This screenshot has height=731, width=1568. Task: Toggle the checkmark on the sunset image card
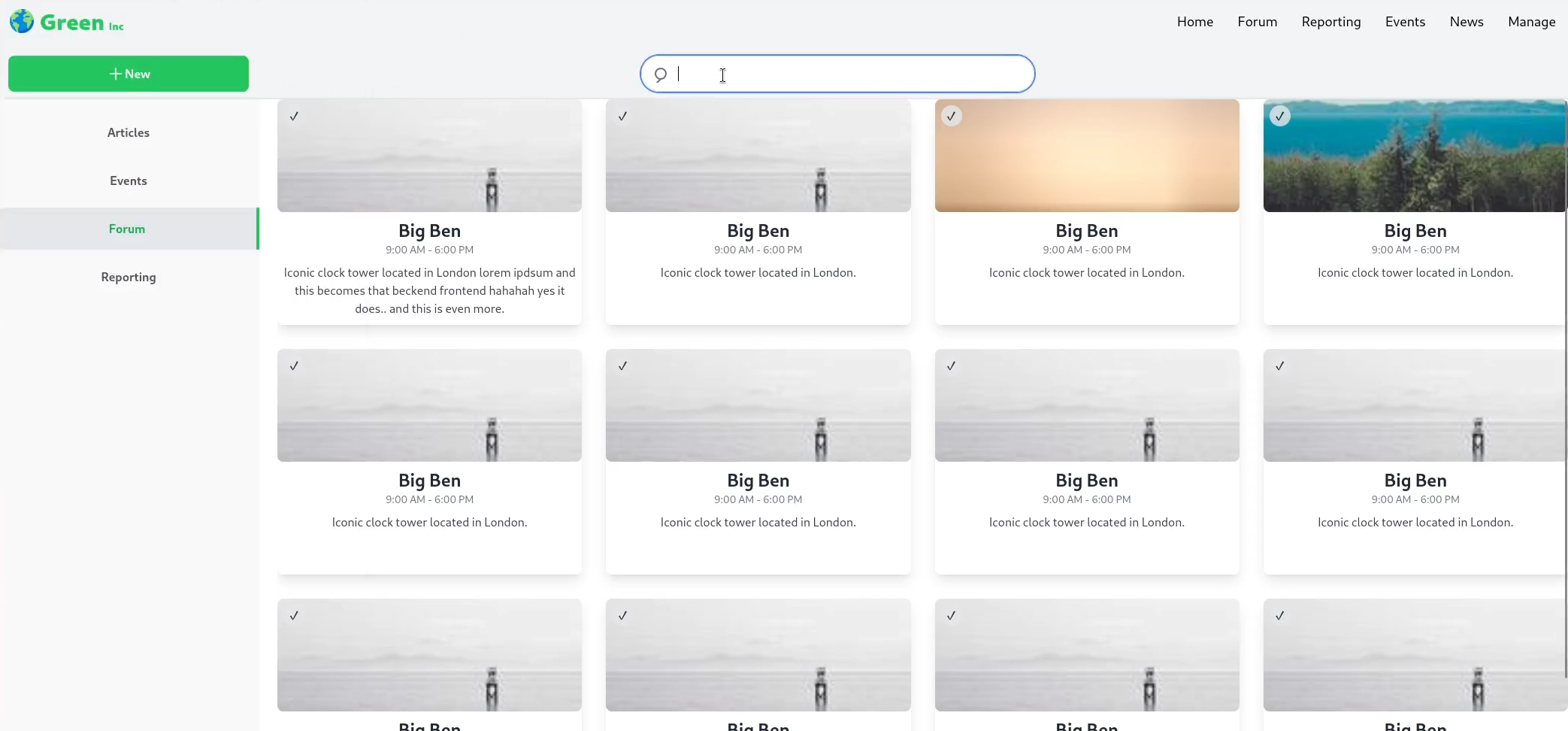click(x=952, y=116)
